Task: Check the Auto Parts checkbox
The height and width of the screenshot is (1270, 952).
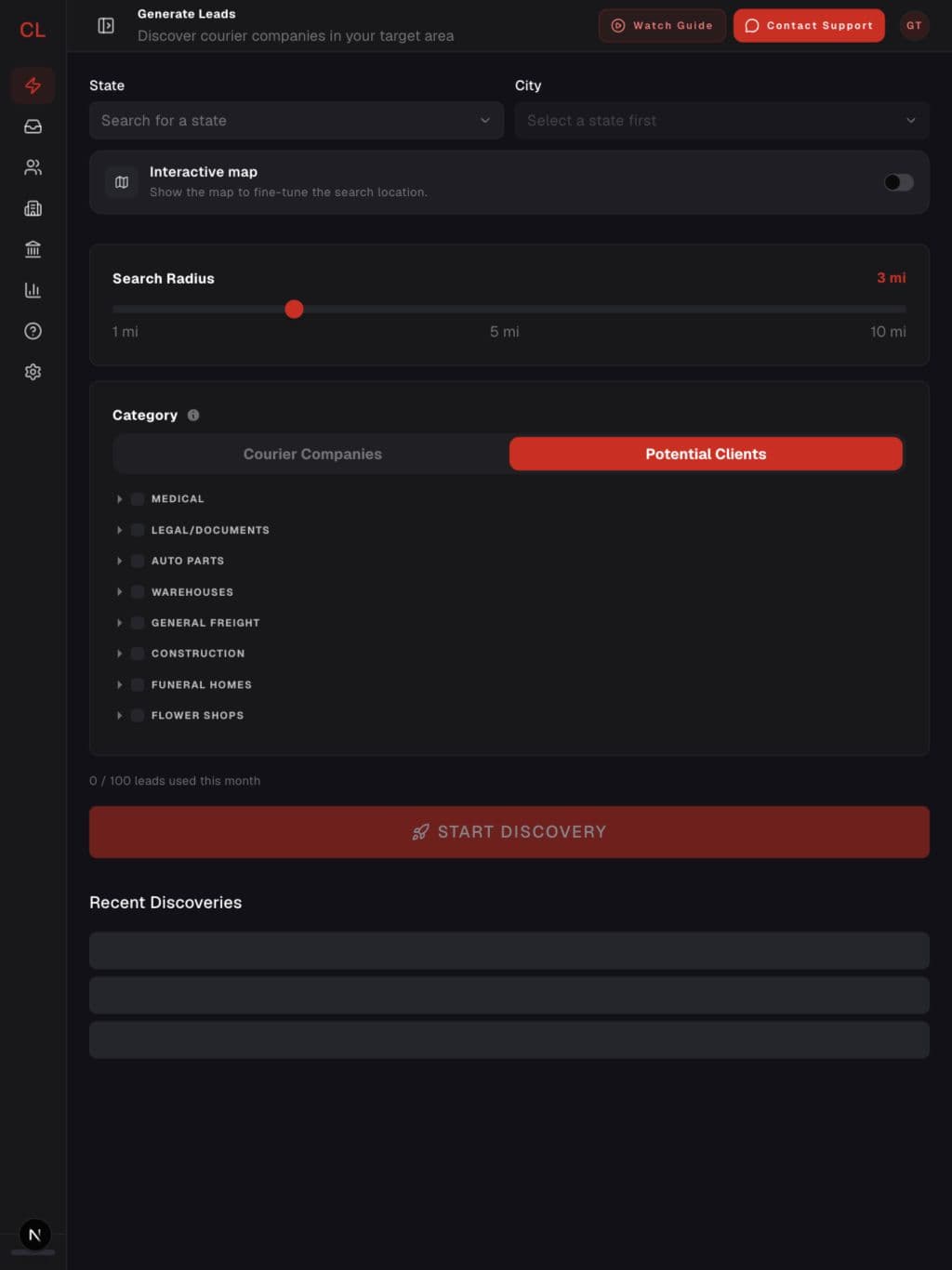Action: point(138,561)
